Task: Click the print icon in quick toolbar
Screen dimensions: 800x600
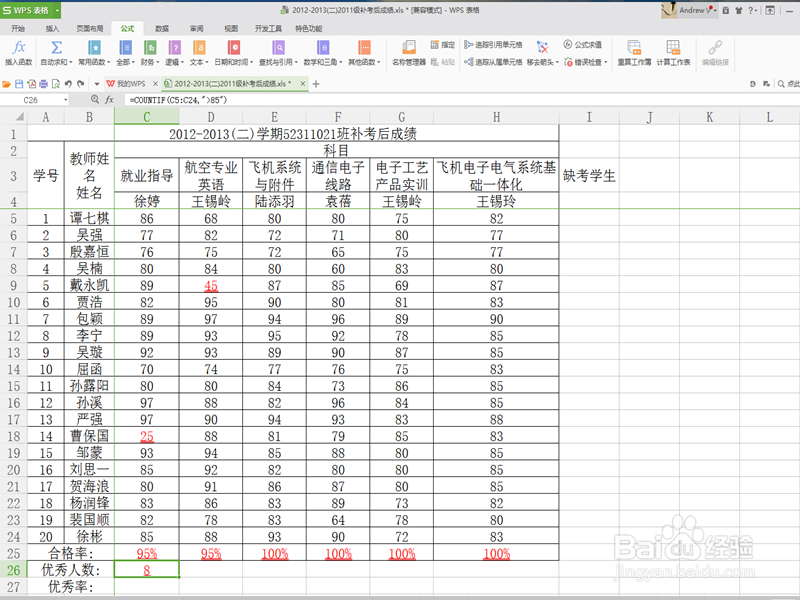Action: pyautogui.click(x=43, y=84)
